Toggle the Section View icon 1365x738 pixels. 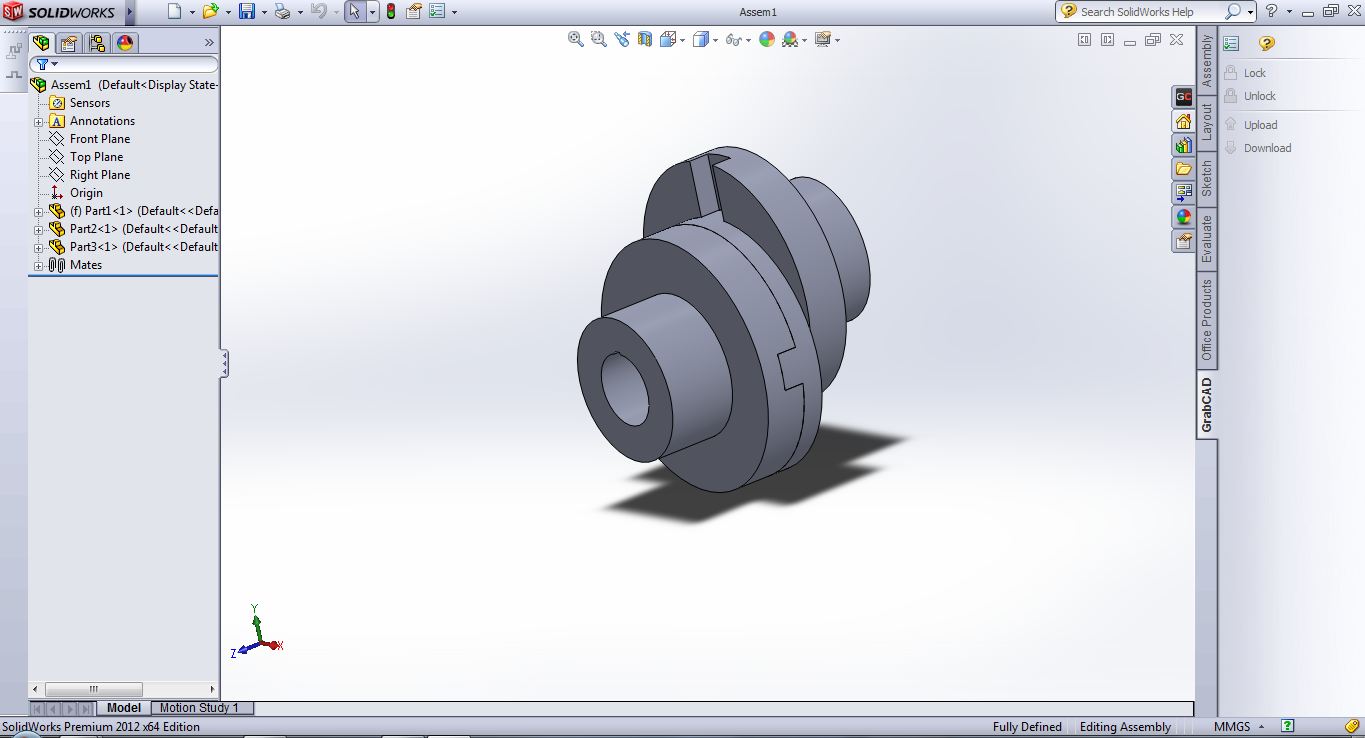tap(645, 39)
